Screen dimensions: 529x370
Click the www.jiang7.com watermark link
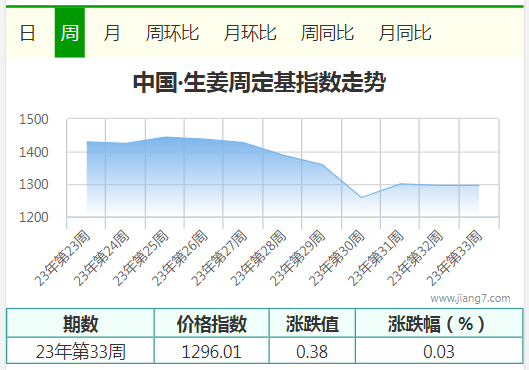point(470,298)
